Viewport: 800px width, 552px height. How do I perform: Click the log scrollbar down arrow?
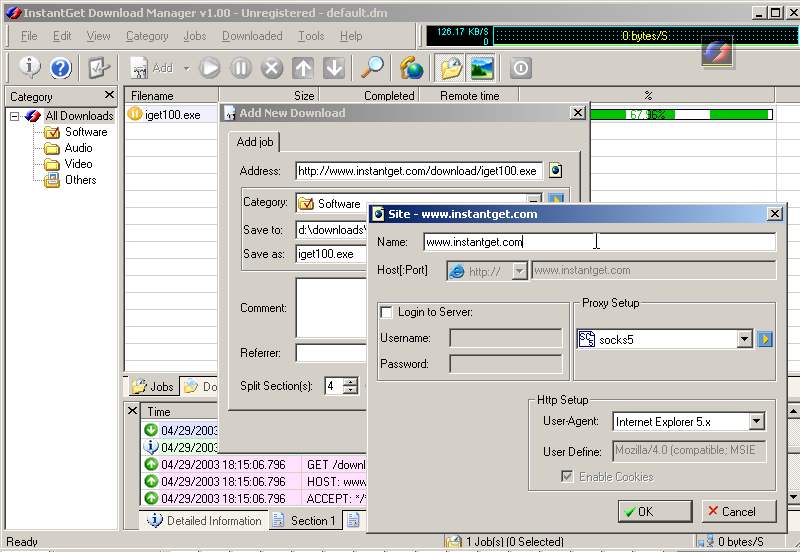click(x=794, y=496)
